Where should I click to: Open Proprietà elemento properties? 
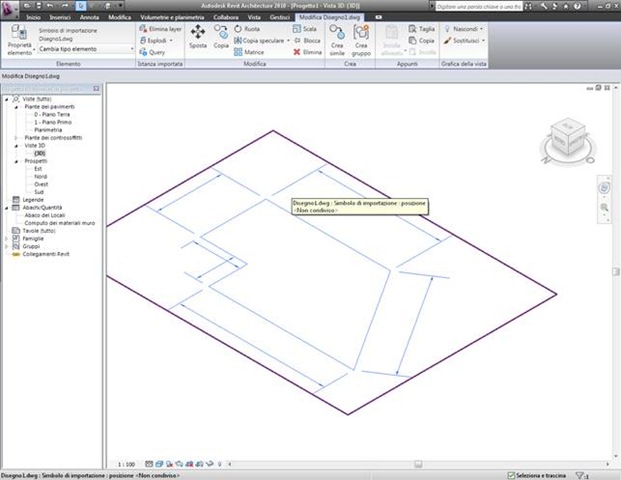[19, 40]
